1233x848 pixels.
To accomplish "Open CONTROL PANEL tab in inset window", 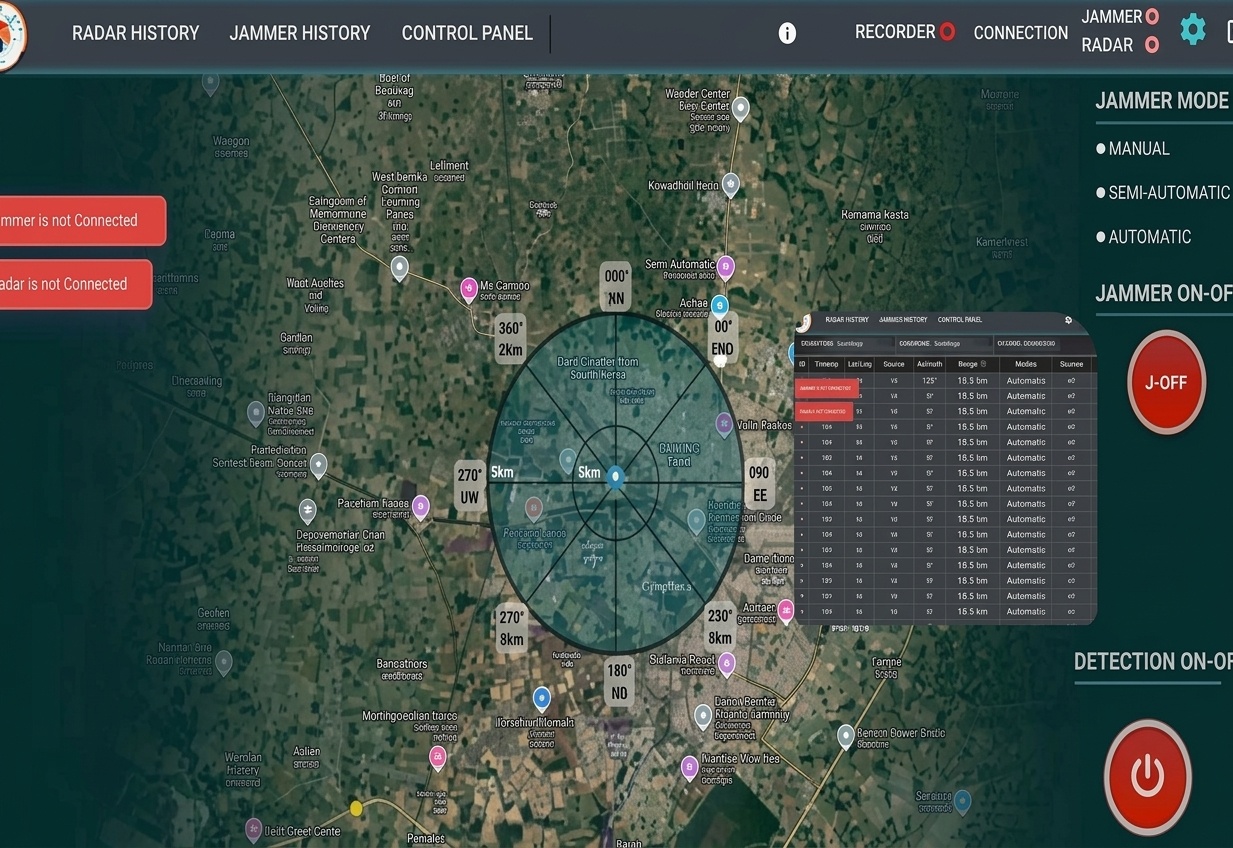I will tap(960, 320).
